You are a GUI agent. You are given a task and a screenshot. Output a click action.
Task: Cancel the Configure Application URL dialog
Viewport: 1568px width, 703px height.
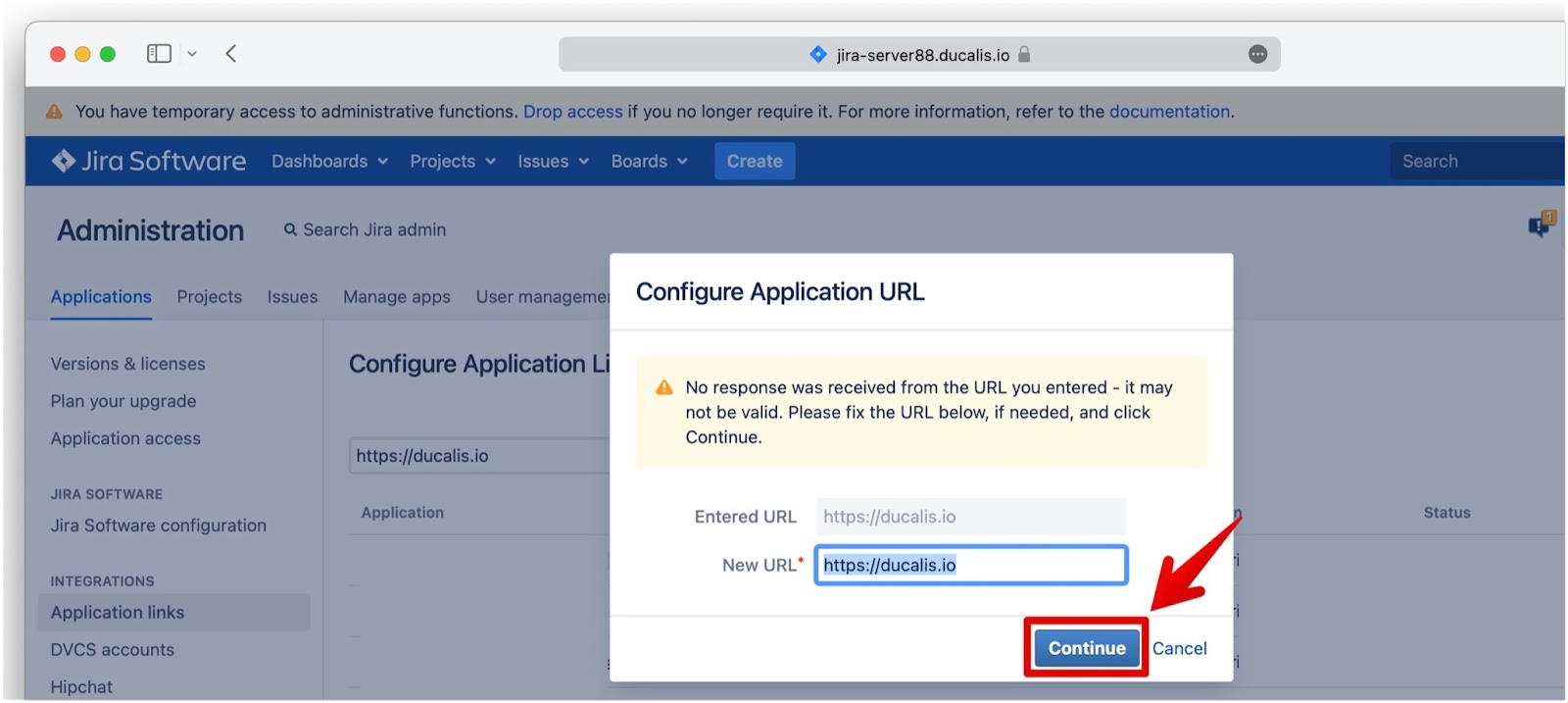(1179, 648)
